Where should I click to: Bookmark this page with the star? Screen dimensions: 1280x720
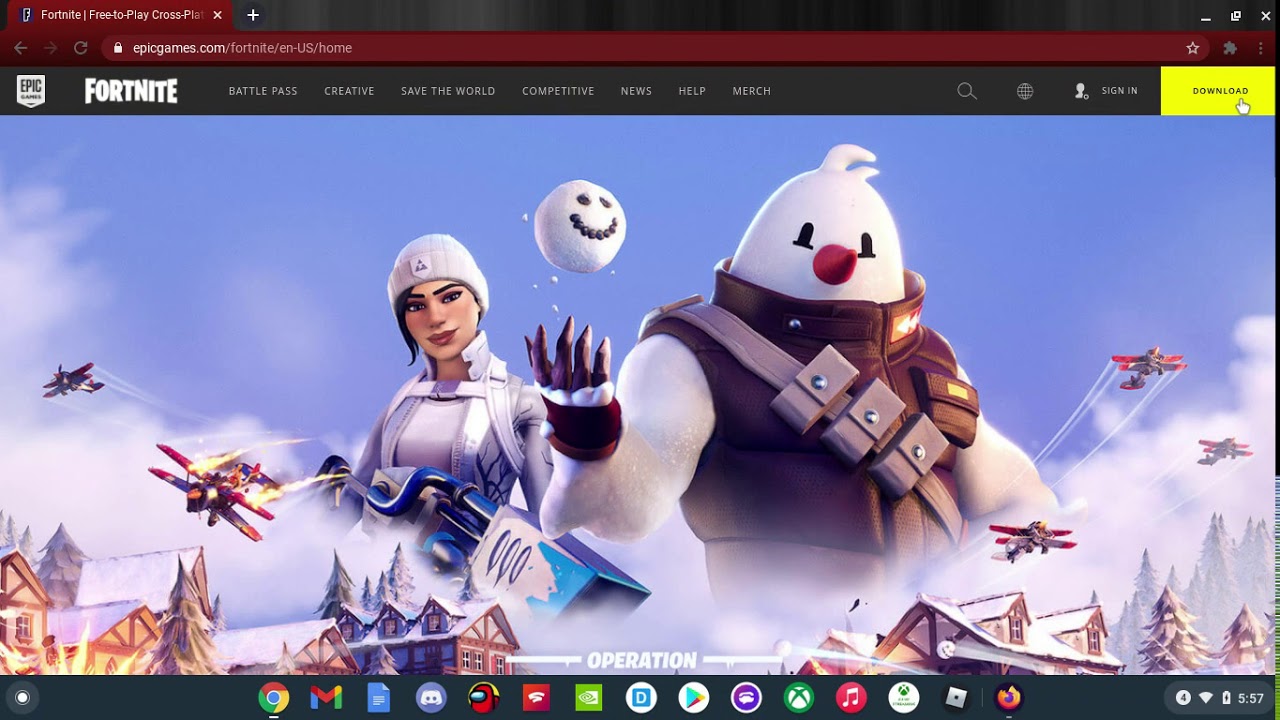pos(1192,48)
